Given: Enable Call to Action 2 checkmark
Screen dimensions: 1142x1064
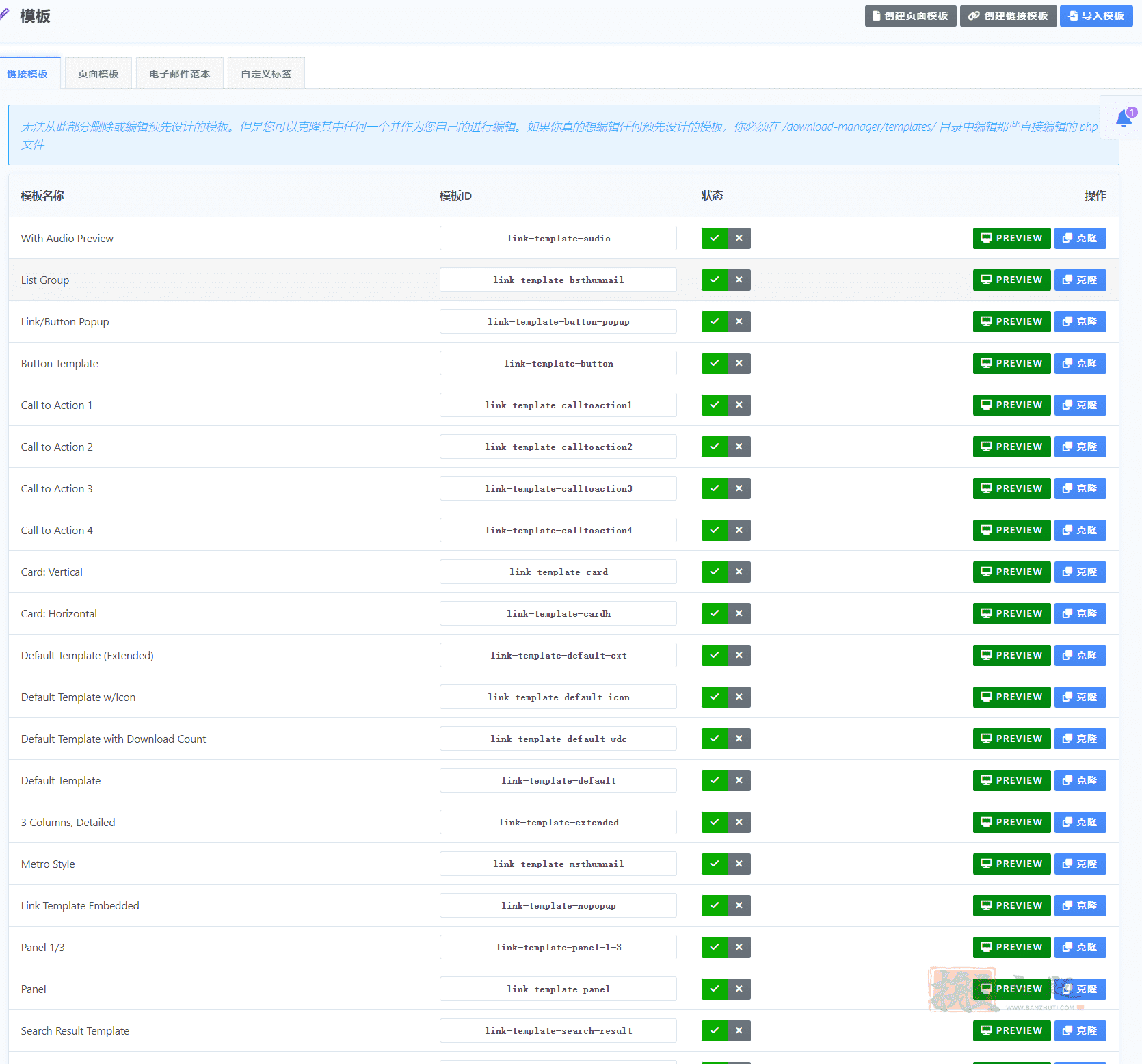Looking at the screenshot, I should (x=715, y=447).
